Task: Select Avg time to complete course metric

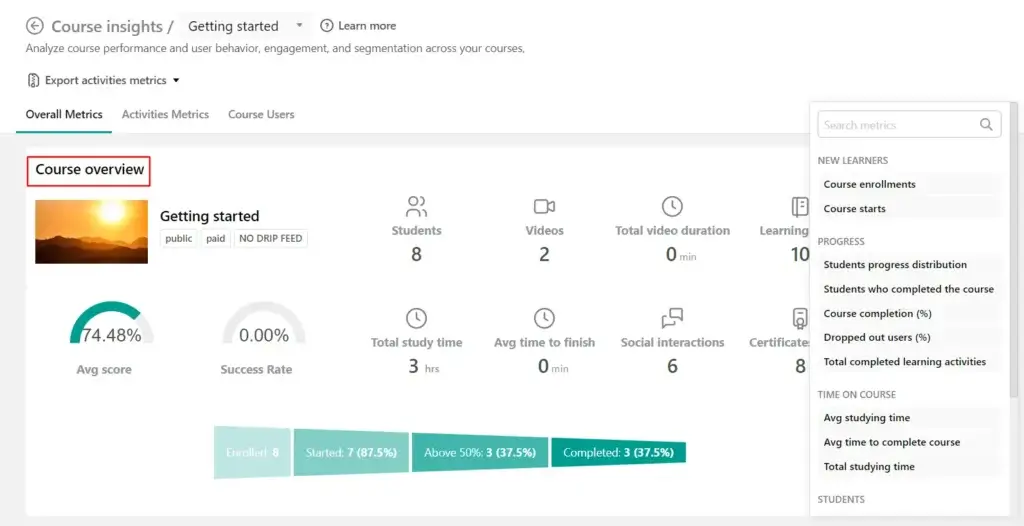Action: [x=891, y=442]
